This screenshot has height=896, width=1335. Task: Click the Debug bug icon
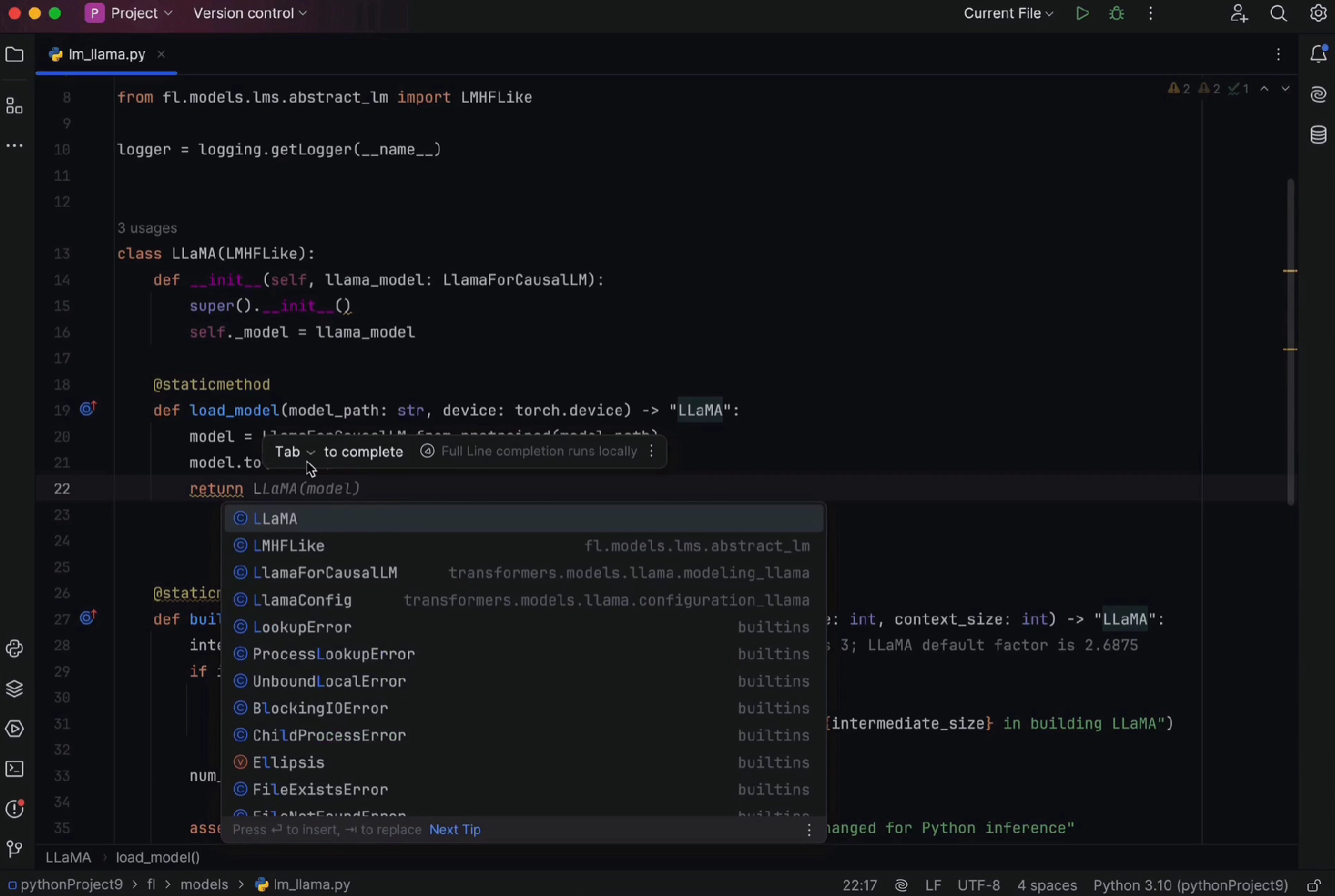pyautogui.click(x=1116, y=14)
